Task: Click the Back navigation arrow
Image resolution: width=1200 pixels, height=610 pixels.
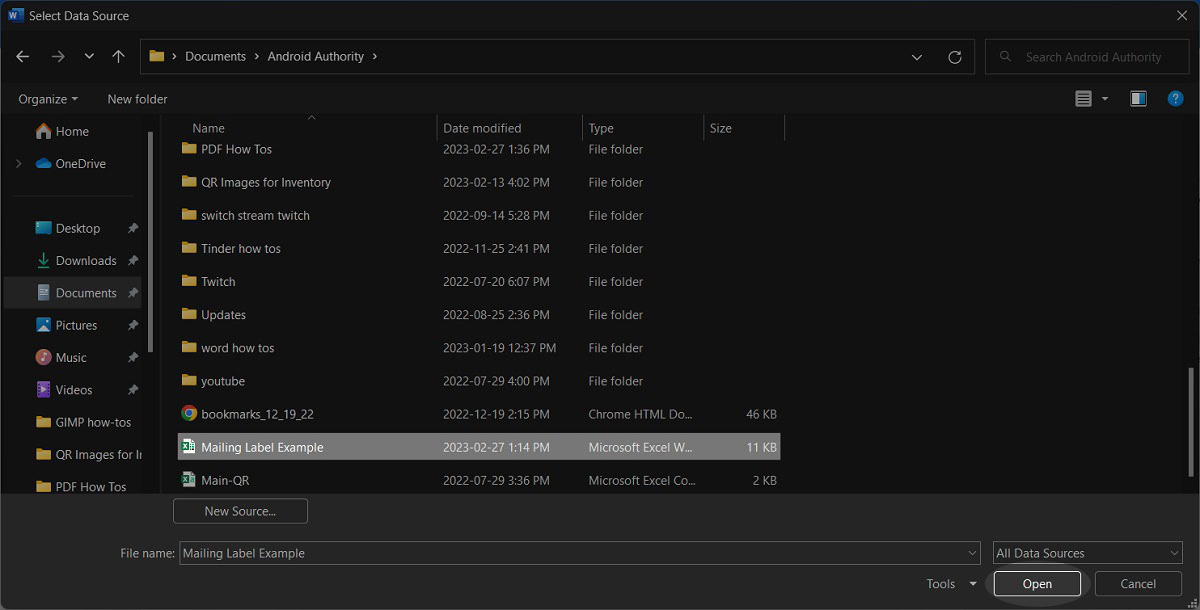Action: click(23, 57)
